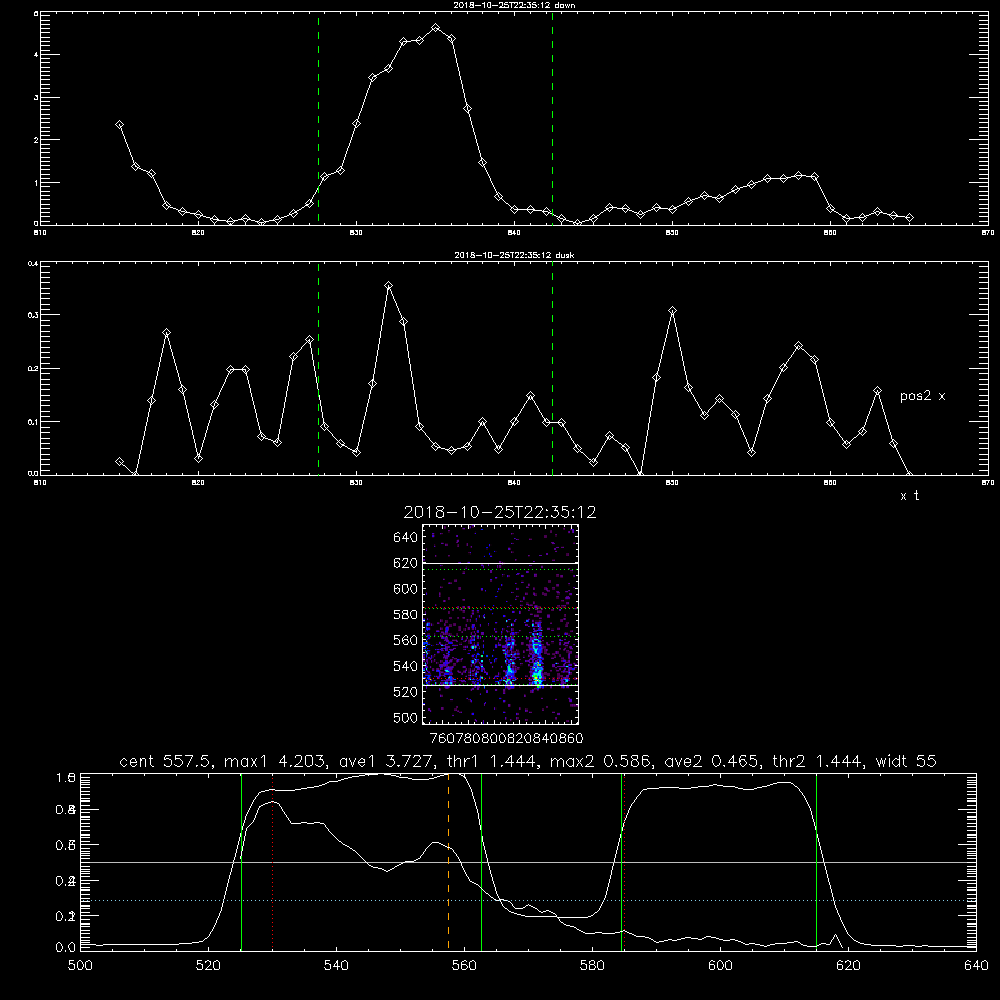Click the red dotted line near 530 in bottom plot

(273, 861)
